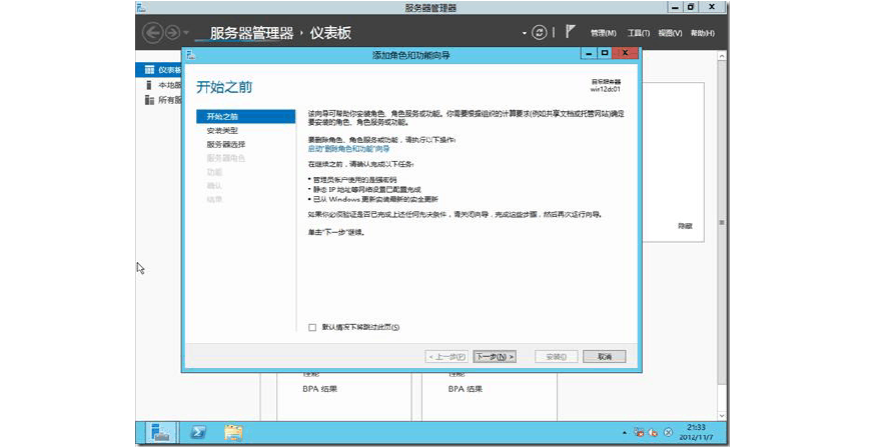Viewport: 893px width, 447px height.
Task: Click the back navigation arrow in Server Manager
Action: 153,33
